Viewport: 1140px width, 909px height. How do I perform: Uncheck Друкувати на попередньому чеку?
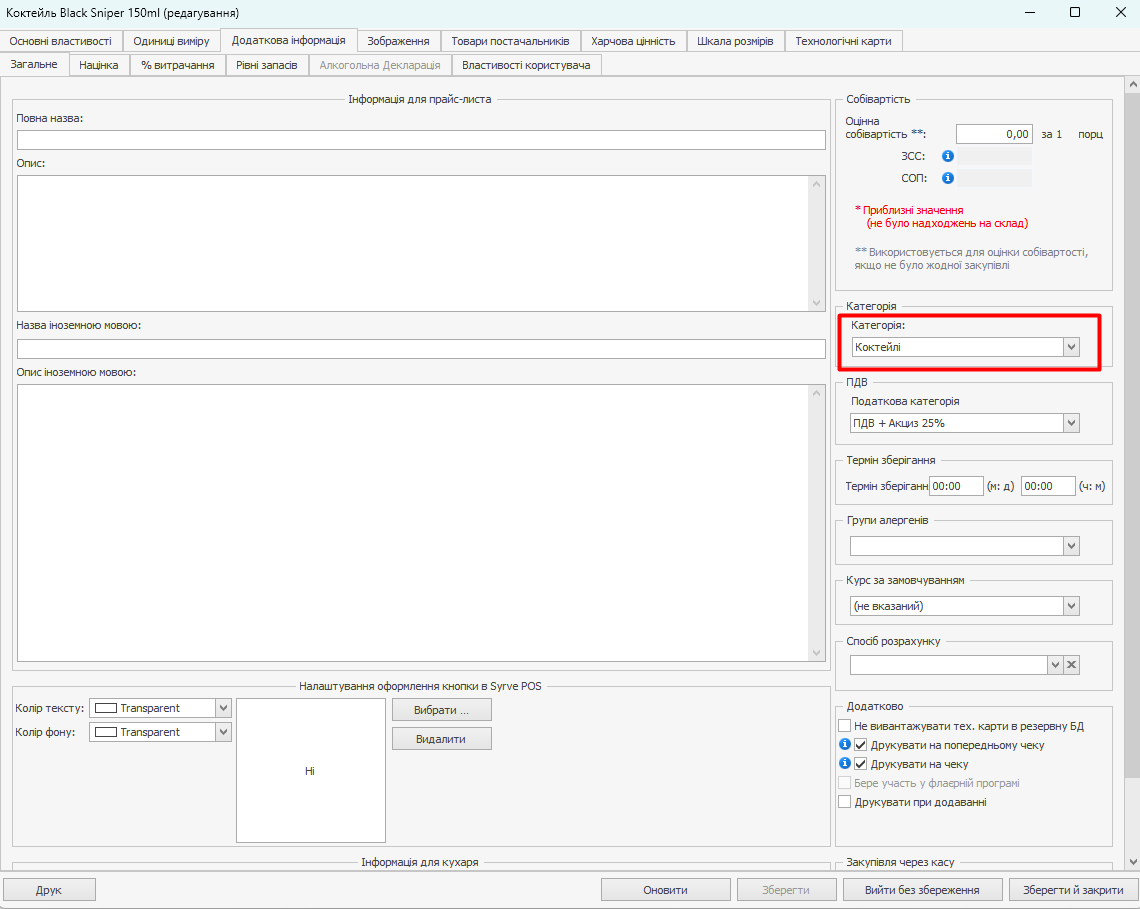click(x=860, y=745)
